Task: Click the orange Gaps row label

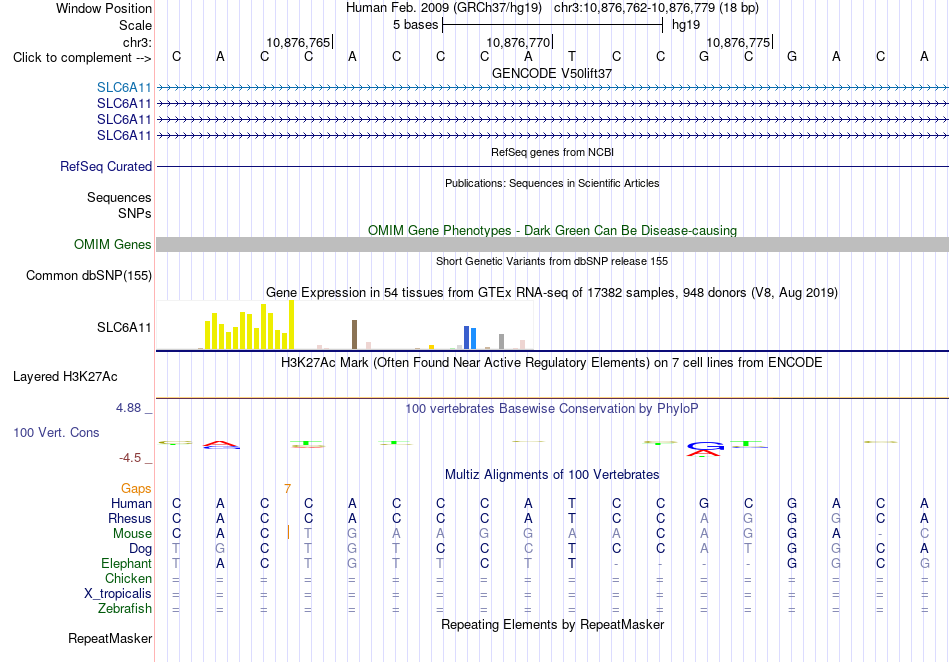Action: pyautogui.click(x=136, y=488)
